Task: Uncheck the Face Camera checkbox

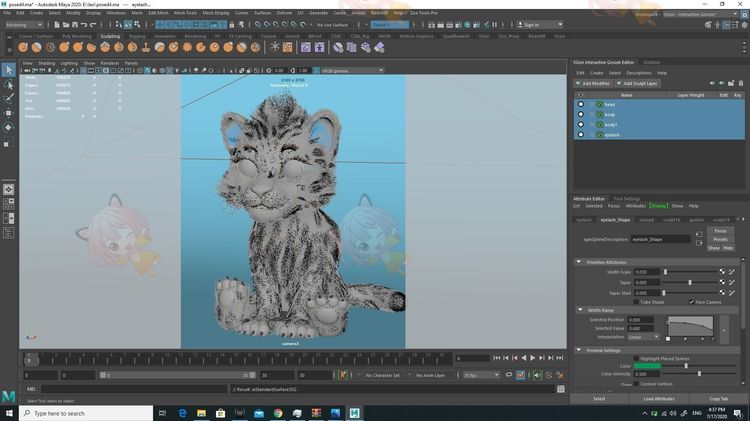Action: 692,302
